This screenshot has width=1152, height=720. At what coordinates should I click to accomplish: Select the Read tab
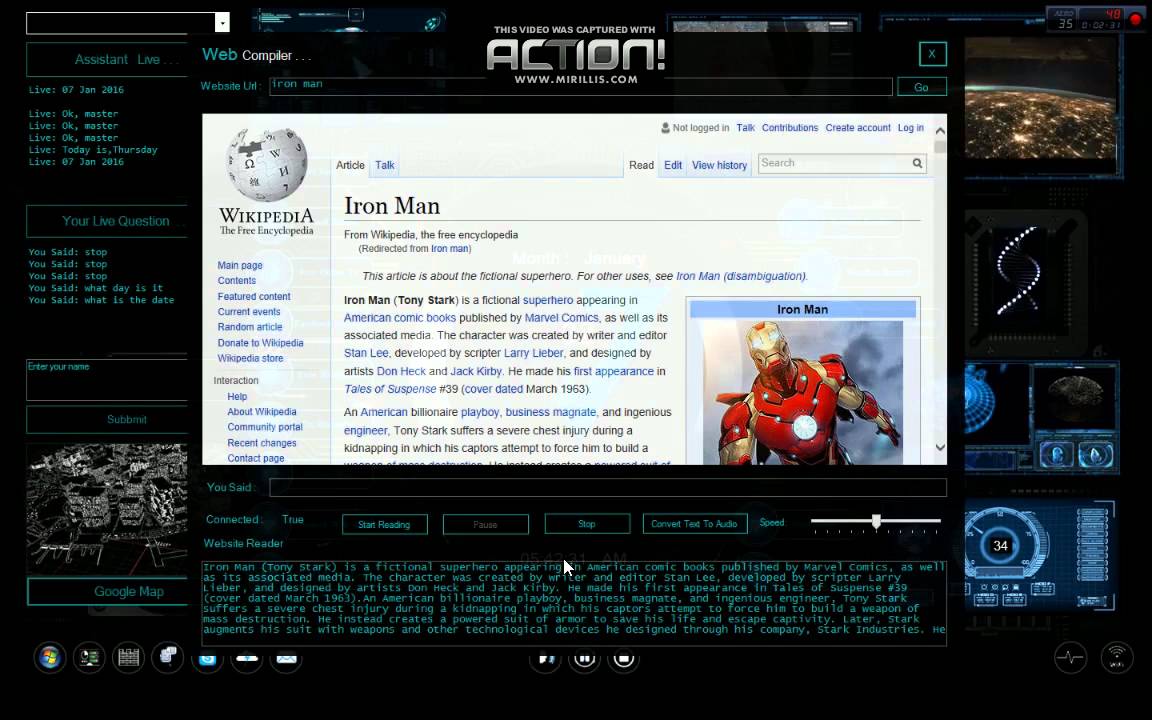tap(641, 165)
